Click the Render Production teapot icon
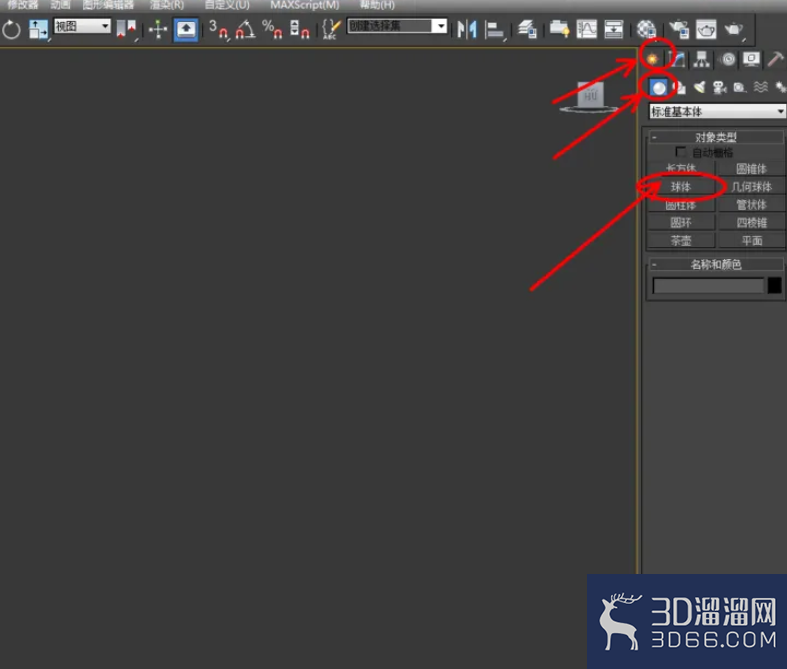Image resolution: width=787 pixels, height=669 pixels. [x=734, y=30]
